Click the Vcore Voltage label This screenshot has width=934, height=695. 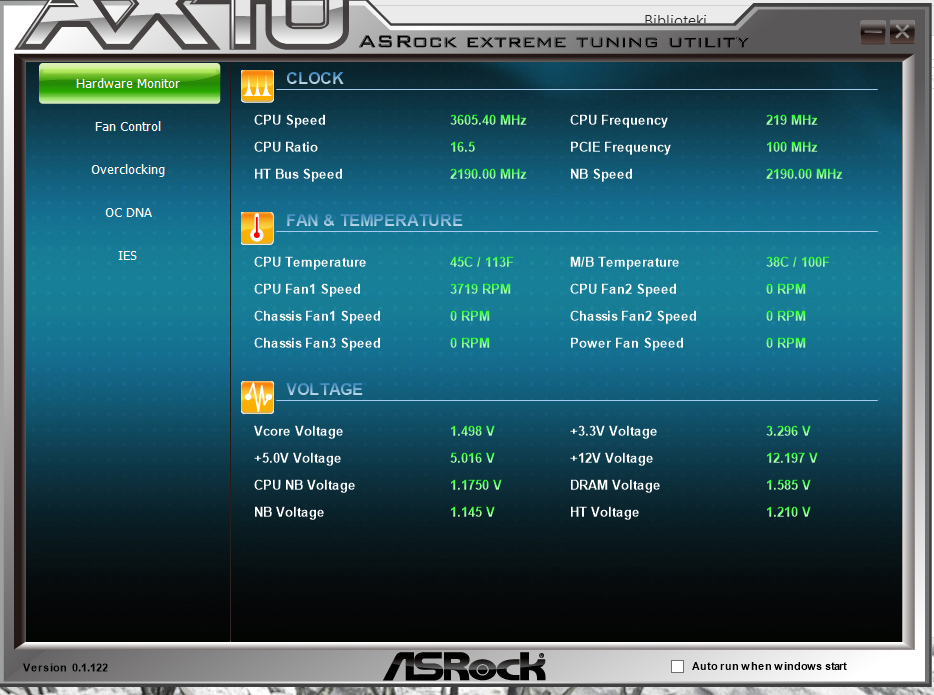tap(298, 431)
